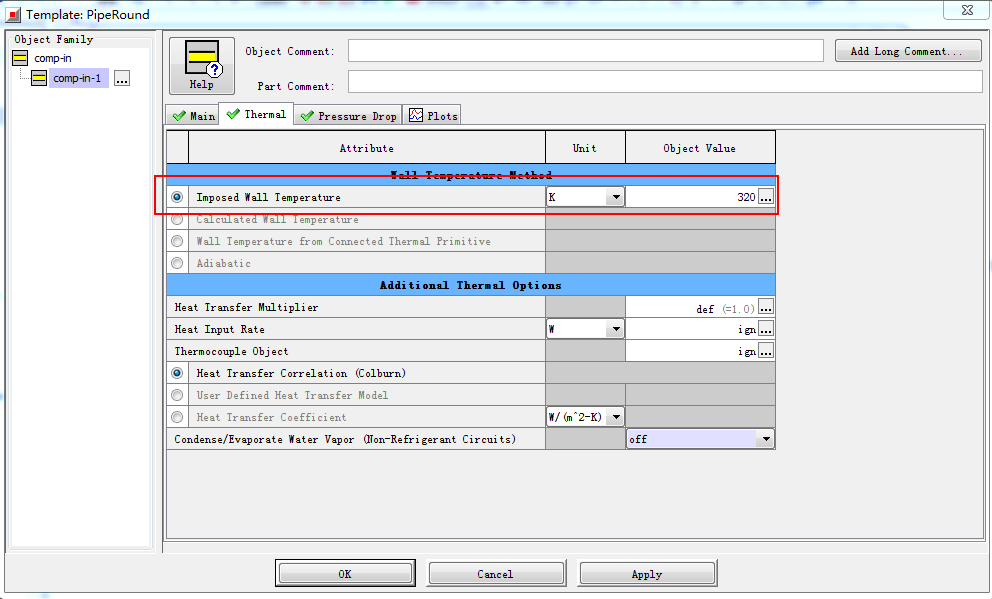Expand Condense/Evaporate Water Vapor dropdown
Screen dimensions: 992x599
point(765,439)
